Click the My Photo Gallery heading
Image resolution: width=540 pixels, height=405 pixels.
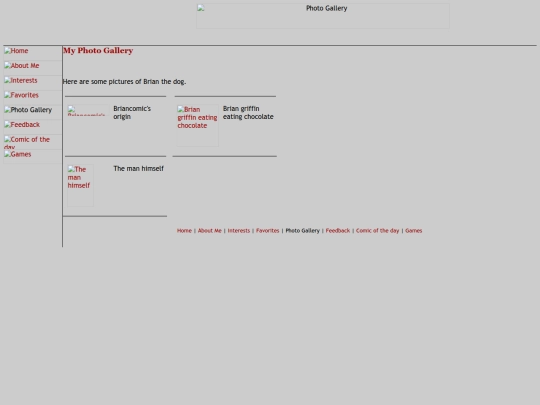[x=98, y=51]
